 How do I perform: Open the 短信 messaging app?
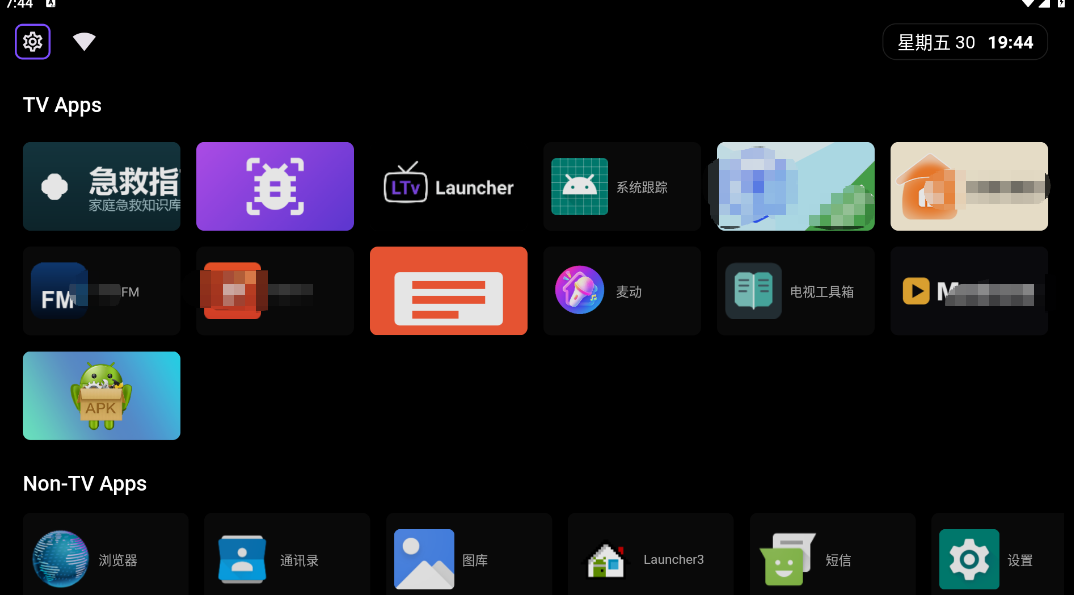(832, 555)
